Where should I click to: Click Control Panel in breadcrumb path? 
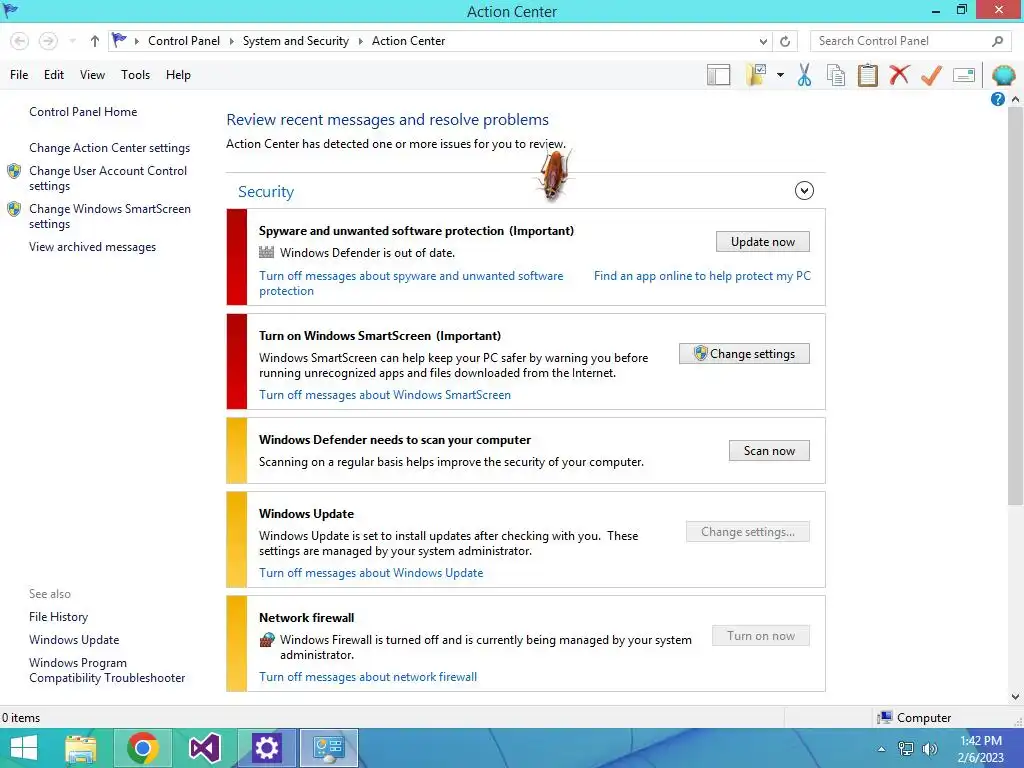tap(184, 41)
